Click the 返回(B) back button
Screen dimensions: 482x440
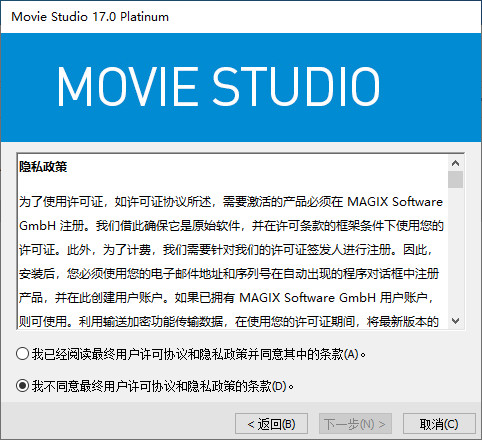(271, 424)
